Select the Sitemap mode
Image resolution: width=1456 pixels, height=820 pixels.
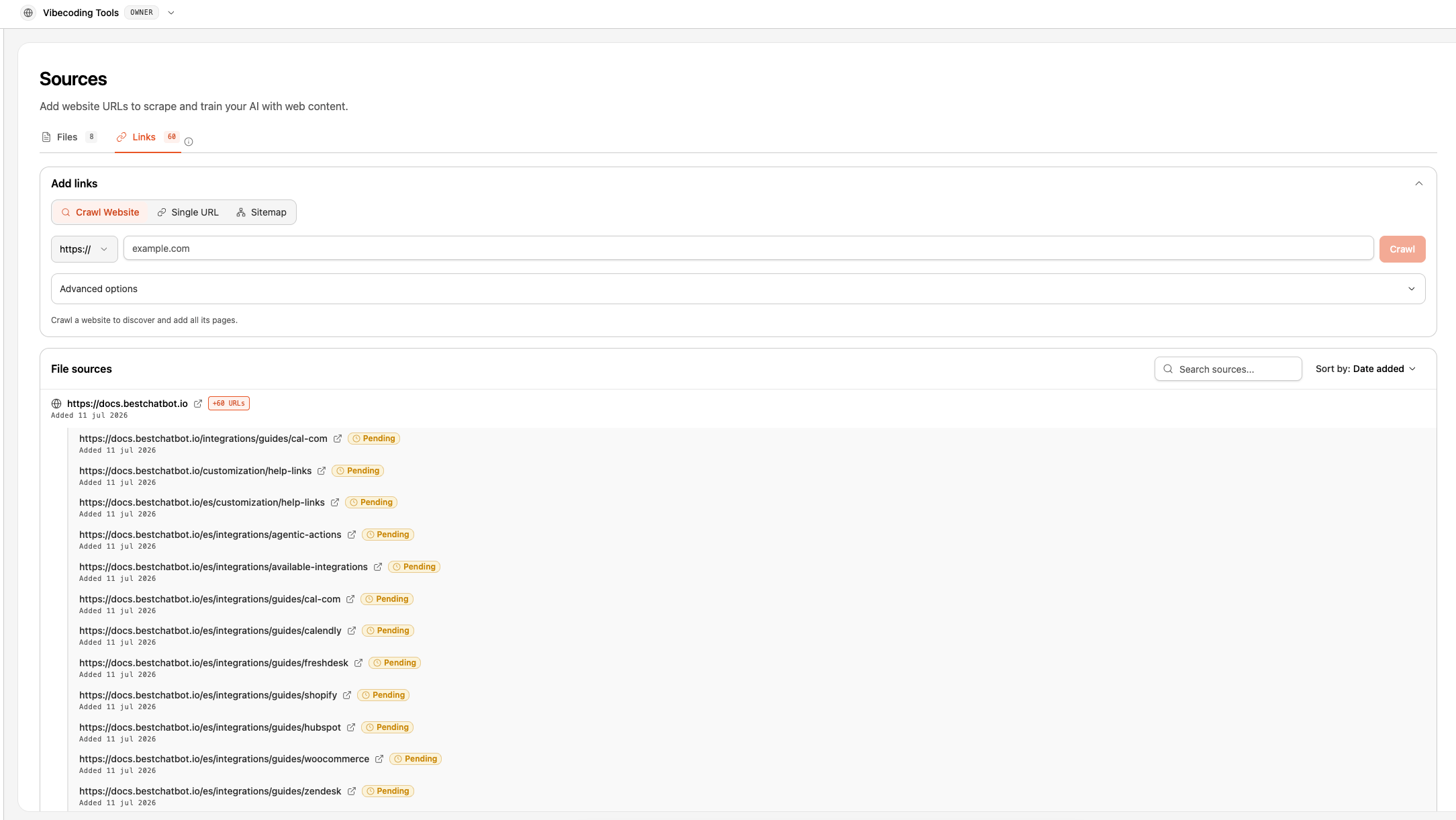click(x=262, y=212)
